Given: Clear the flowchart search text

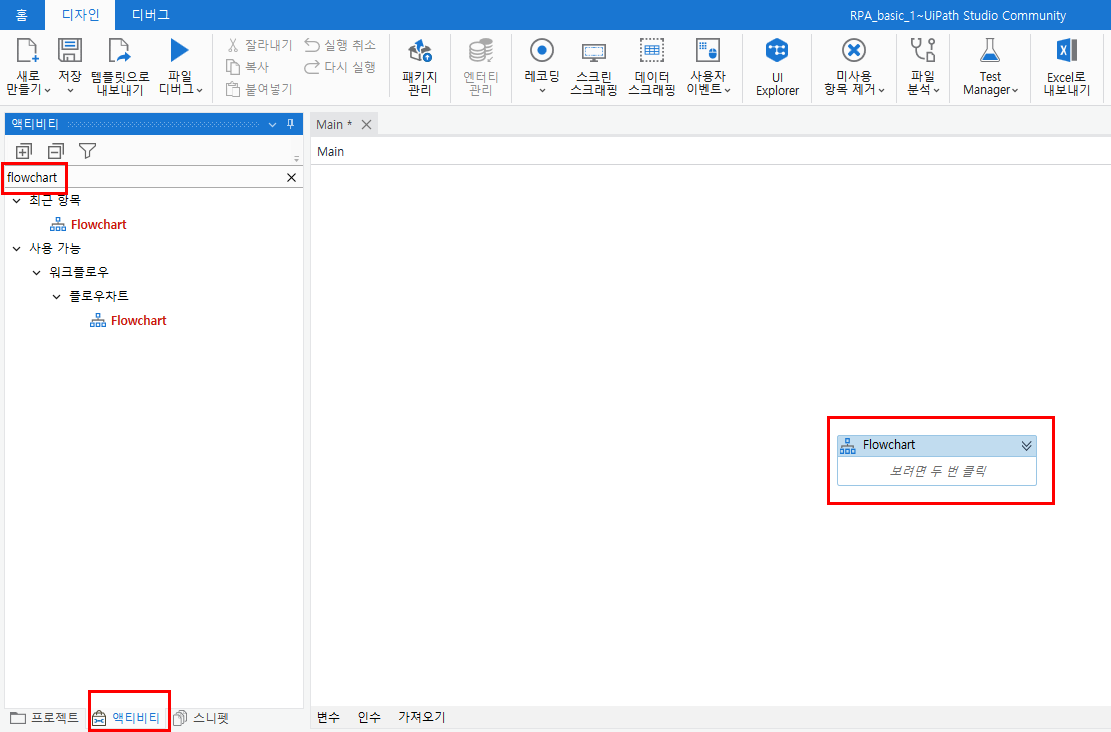Looking at the screenshot, I should click(x=291, y=178).
